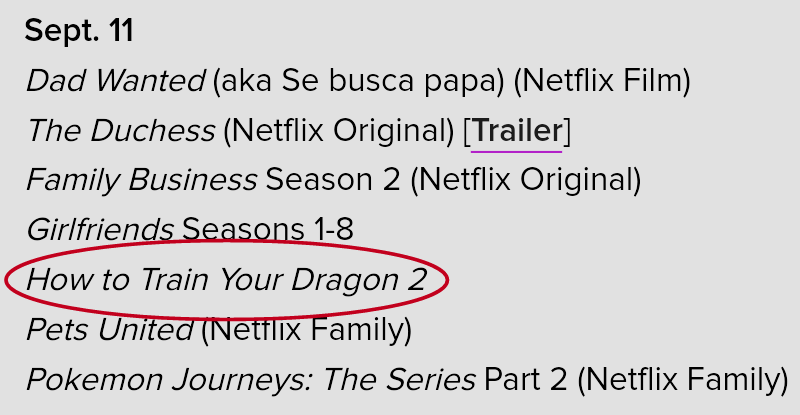
Task: Click "Part 2" after Pokemon Journeys
Action: [x=526, y=380]
